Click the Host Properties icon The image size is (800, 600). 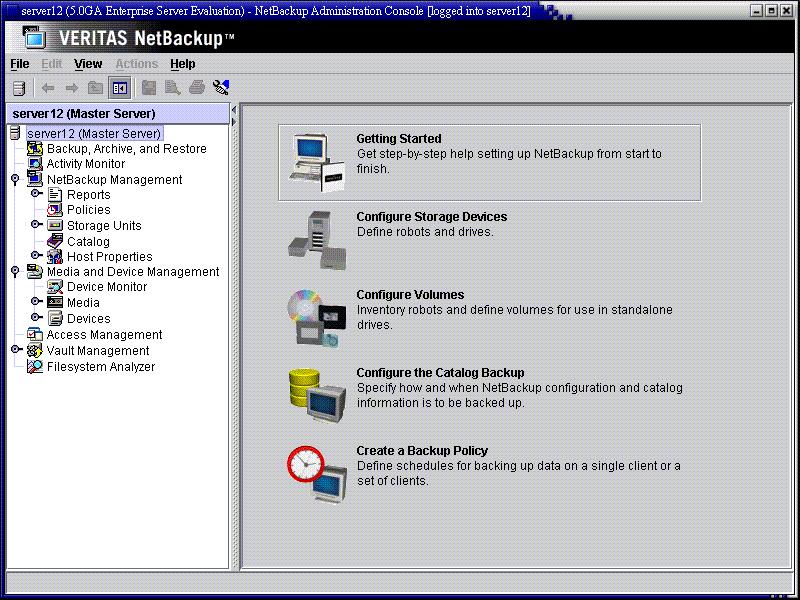(55, 257)
